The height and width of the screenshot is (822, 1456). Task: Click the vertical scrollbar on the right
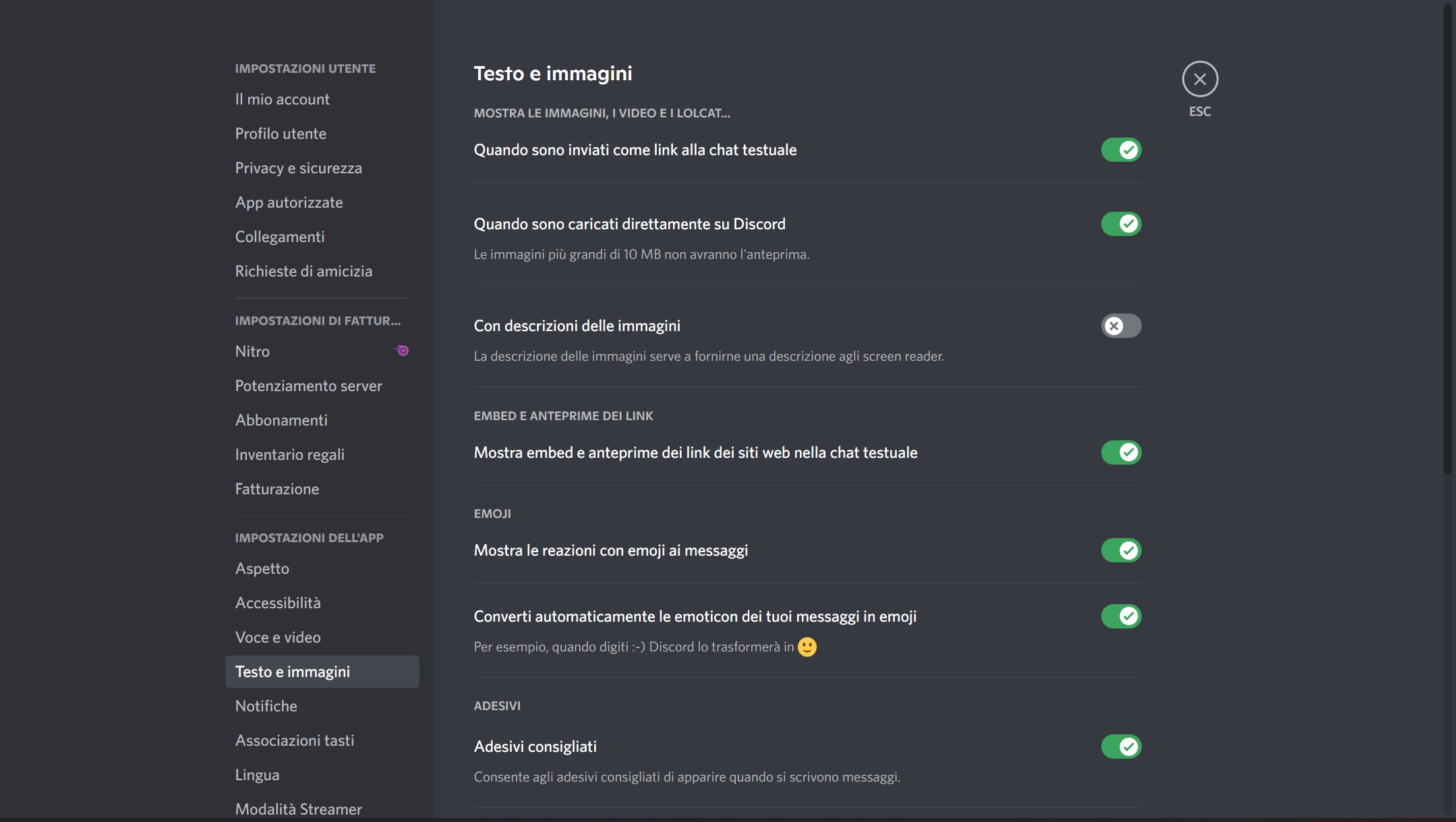(x=1447, y=236)
